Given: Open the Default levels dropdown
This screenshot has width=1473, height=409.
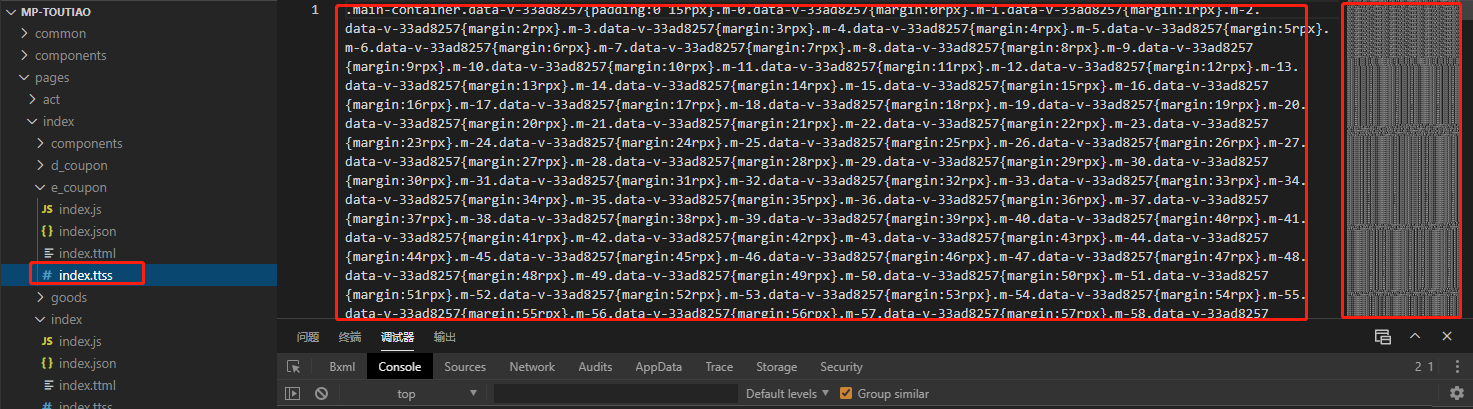Looking at the screenshot, I should [786, 394].
